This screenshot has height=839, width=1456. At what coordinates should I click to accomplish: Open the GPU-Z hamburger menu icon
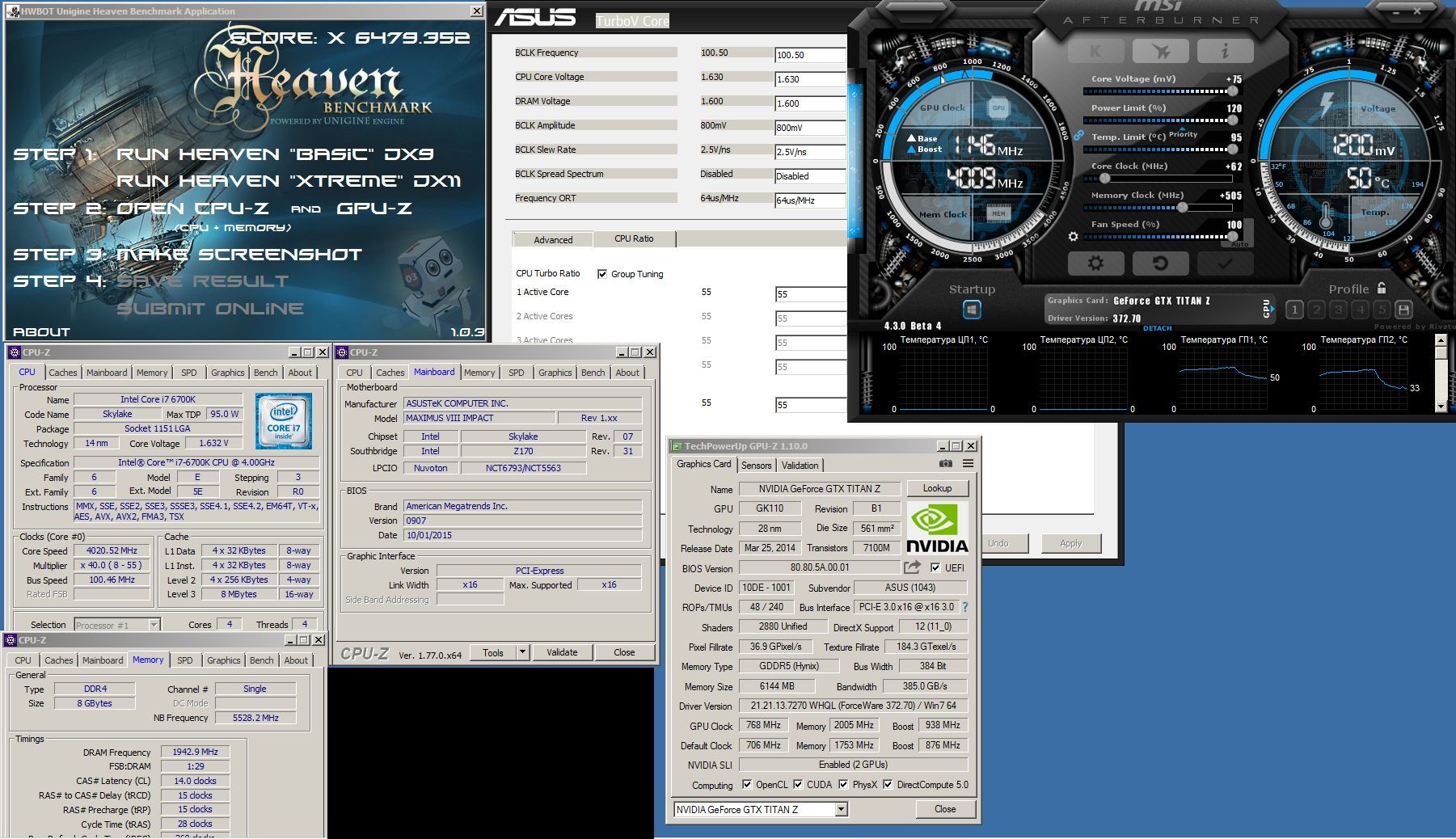click(x=968, y=464)
